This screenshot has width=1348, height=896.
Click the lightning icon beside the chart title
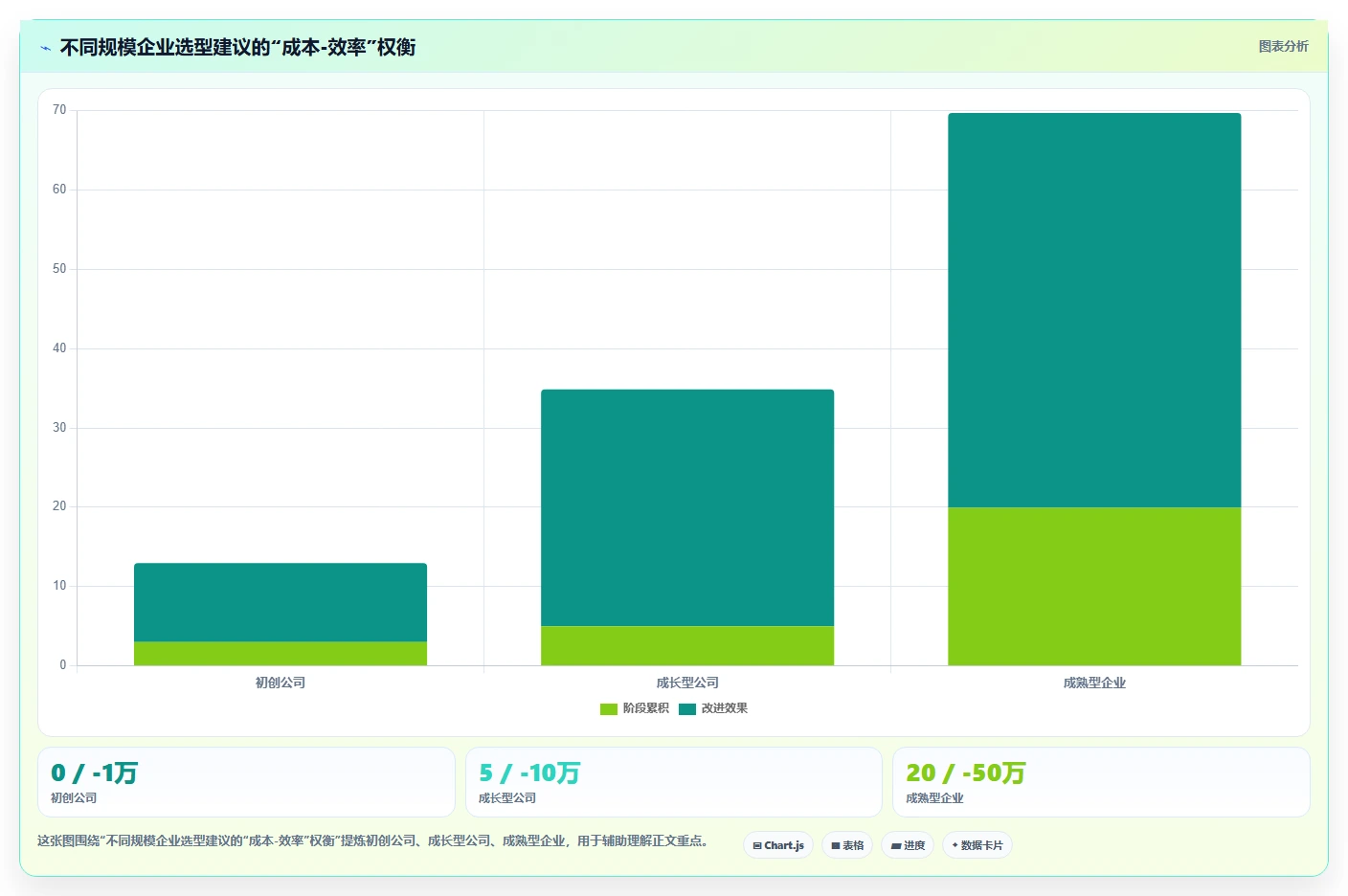[x=45, y=48]
